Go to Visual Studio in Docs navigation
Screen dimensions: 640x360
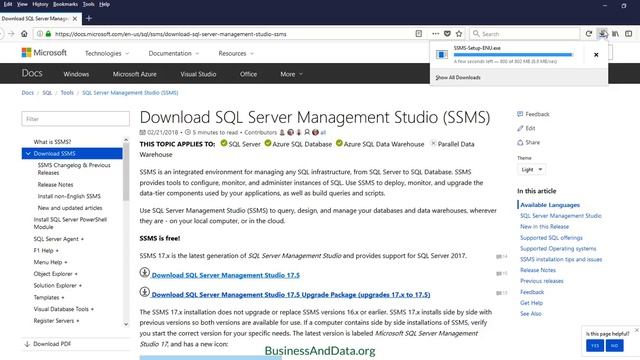click(x=198, y=74)
